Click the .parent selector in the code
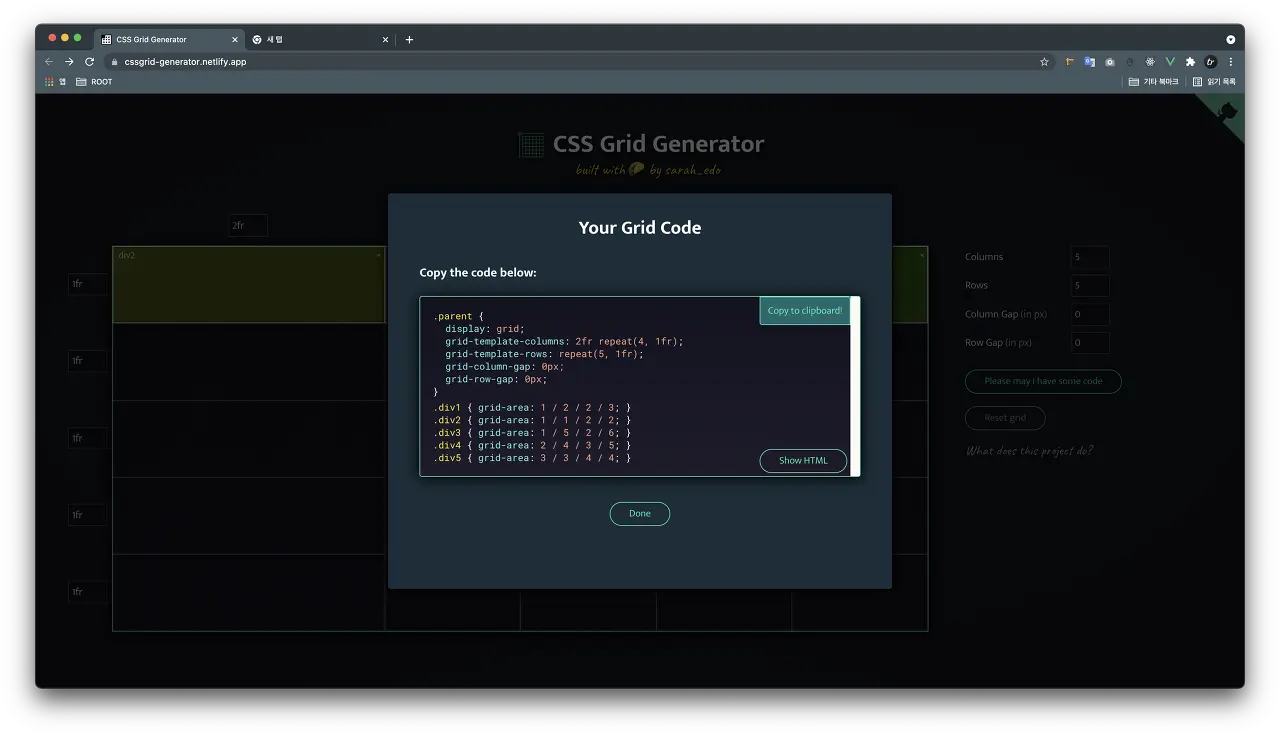 tap(453, 316)
